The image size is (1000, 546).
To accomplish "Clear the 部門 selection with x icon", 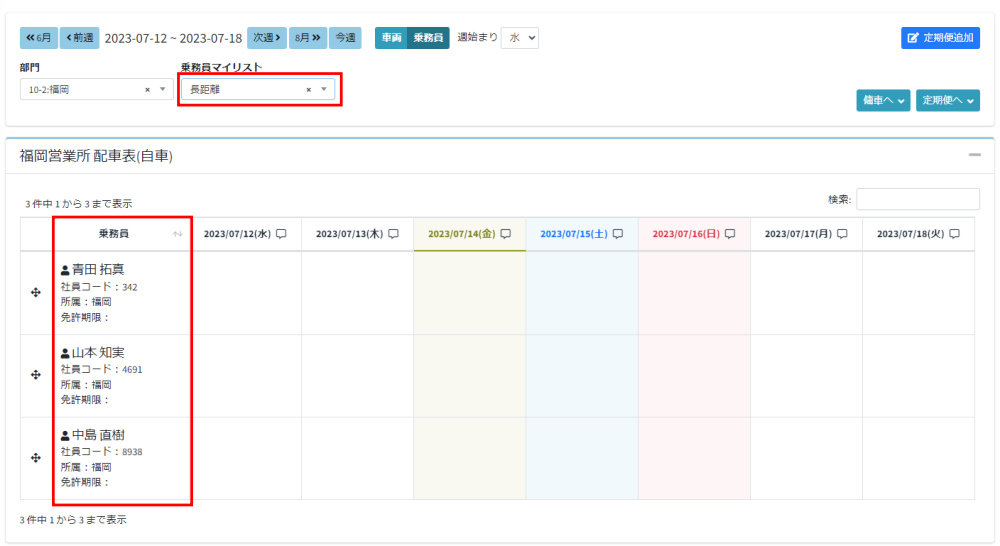I will coord(147,90).
